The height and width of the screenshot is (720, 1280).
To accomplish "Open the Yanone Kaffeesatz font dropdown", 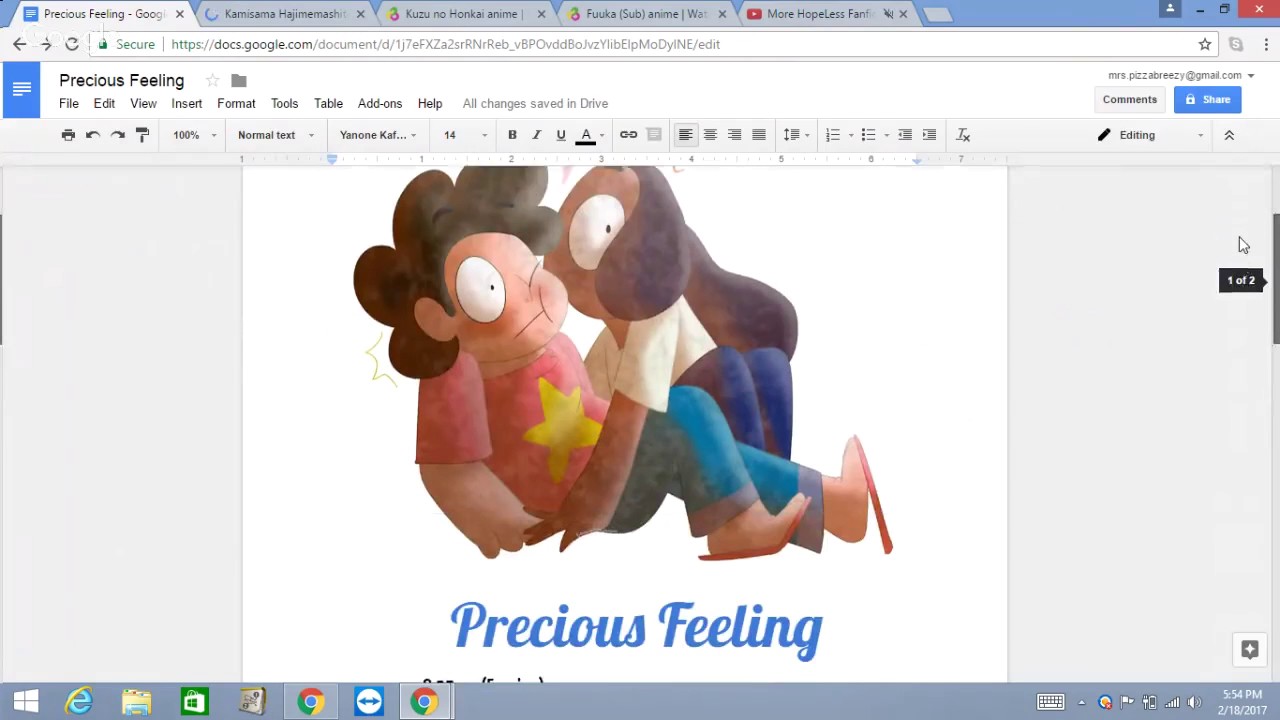I will pyautogui.click(x=378, y=135).
